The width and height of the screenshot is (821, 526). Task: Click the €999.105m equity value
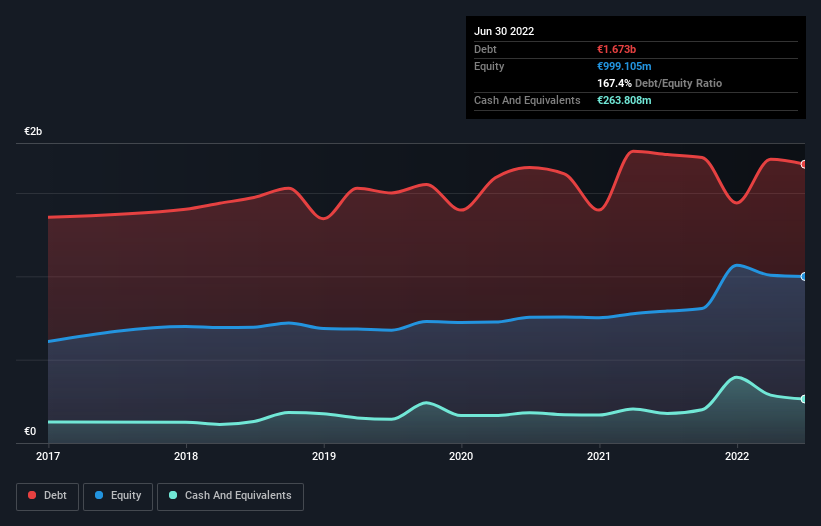coord(624,66)
